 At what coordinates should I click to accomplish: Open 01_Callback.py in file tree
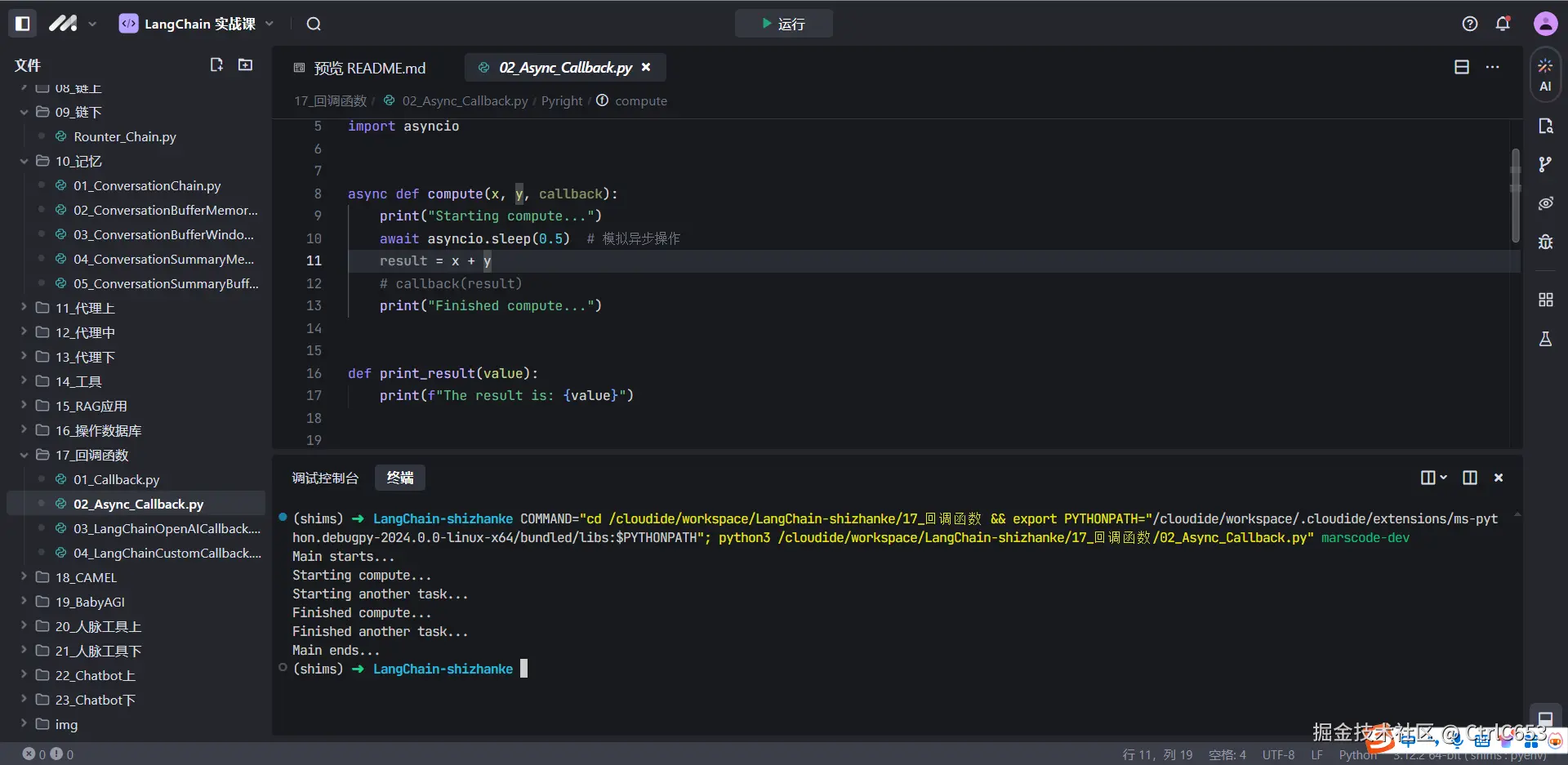coord(116,479)
